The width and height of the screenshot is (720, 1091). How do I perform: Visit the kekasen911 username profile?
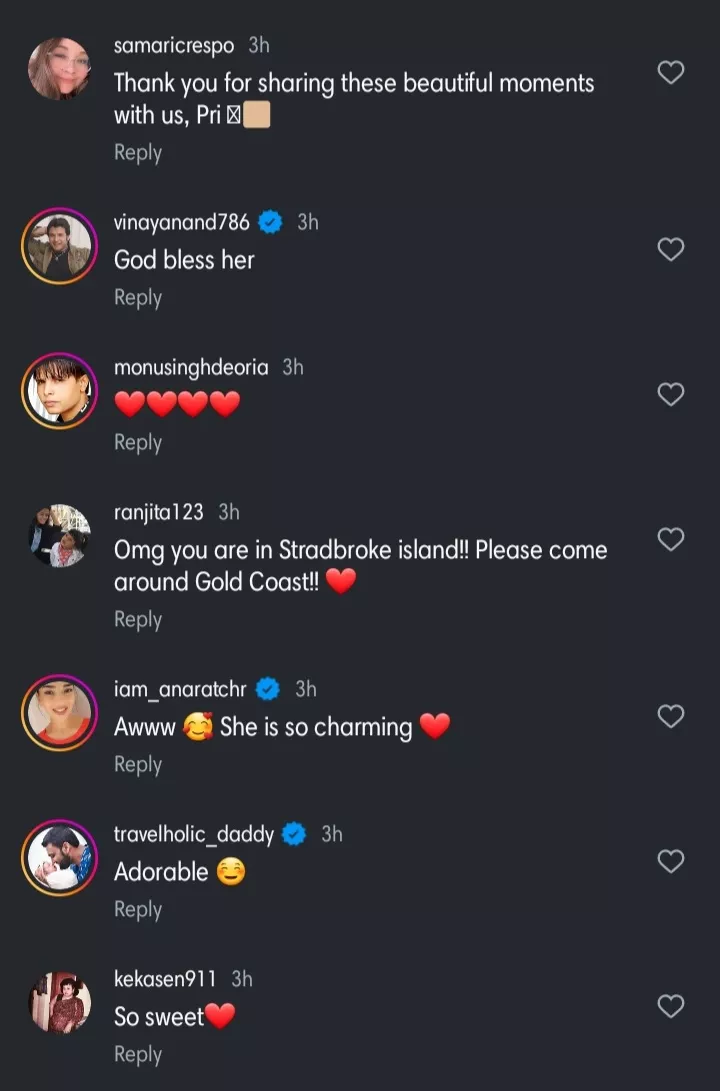coord(165,979)
